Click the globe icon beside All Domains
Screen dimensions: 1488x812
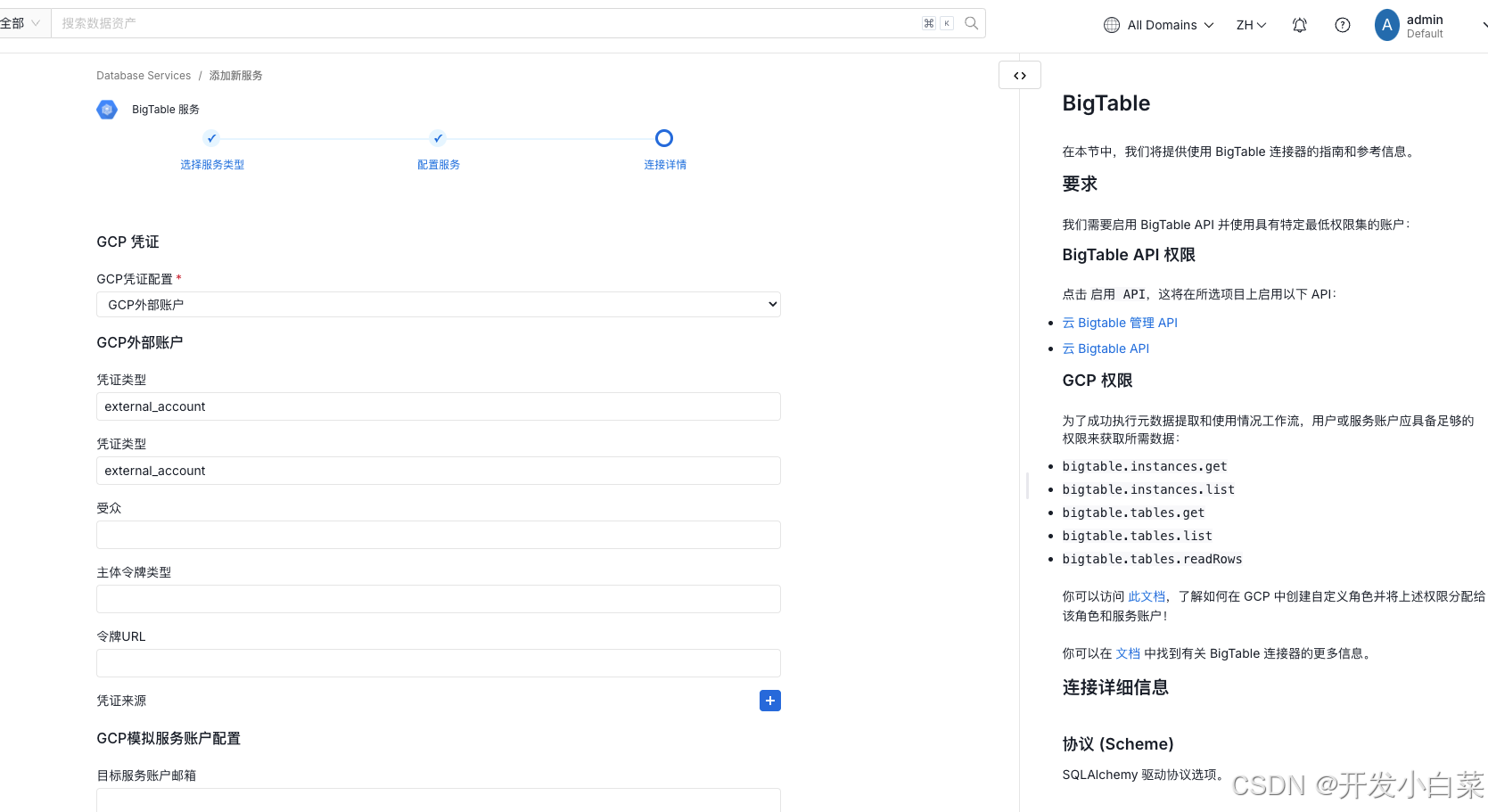pyautogui.click(x=1112, y=25)
